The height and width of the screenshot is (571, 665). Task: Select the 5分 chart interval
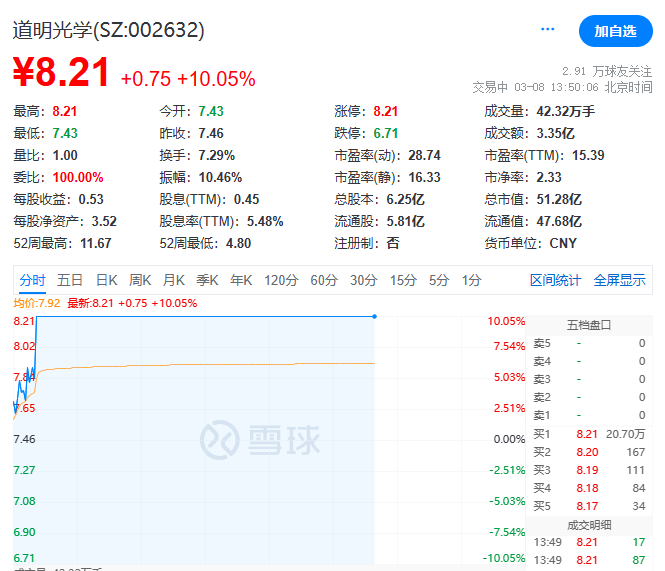439,280
